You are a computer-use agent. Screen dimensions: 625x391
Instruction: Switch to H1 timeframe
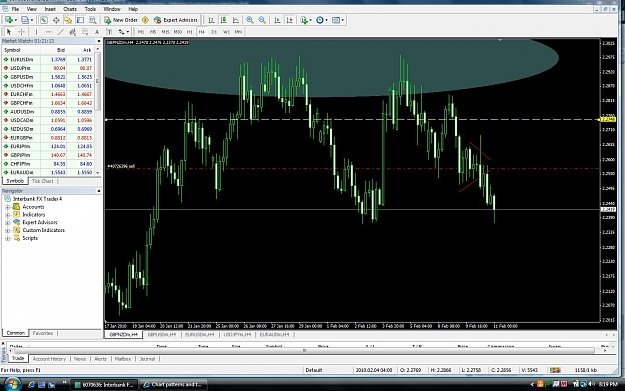pos(190,31)
